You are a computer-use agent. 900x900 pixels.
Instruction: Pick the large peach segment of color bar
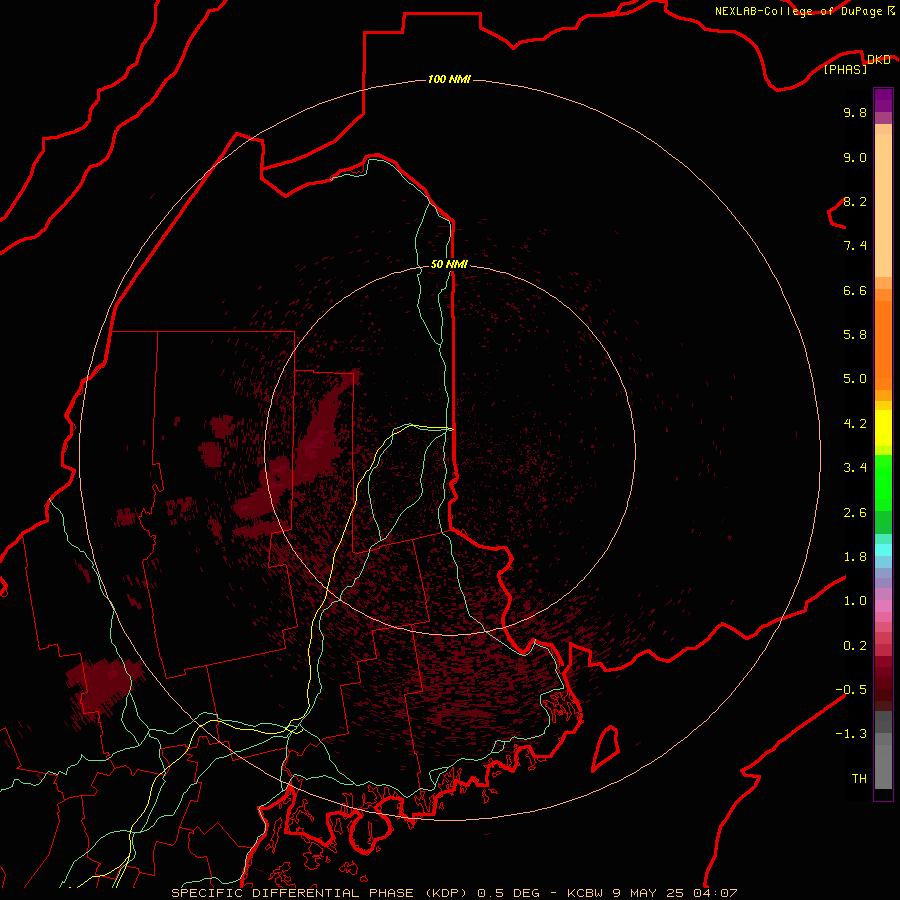click(x=883, y=205)
